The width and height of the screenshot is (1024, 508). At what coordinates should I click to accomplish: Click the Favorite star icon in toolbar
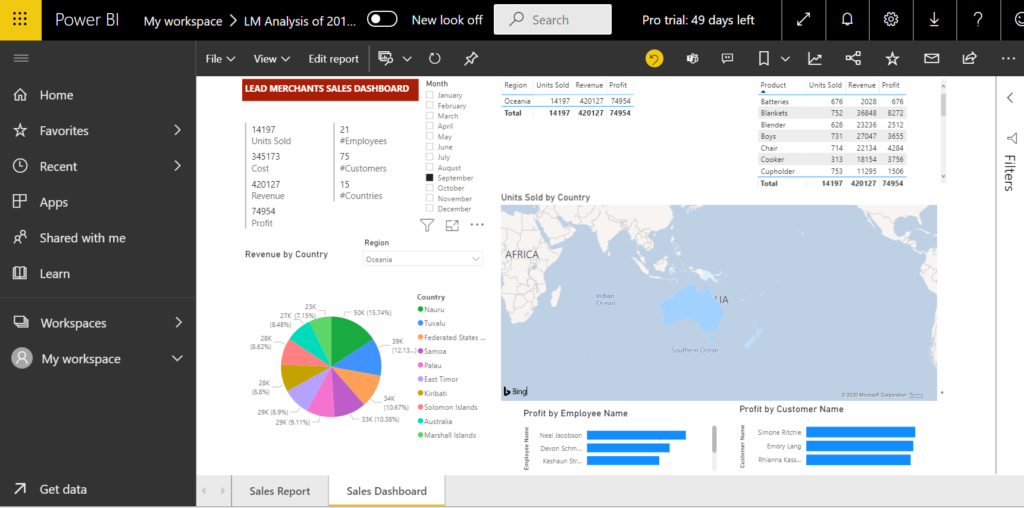tap(892, 59)
